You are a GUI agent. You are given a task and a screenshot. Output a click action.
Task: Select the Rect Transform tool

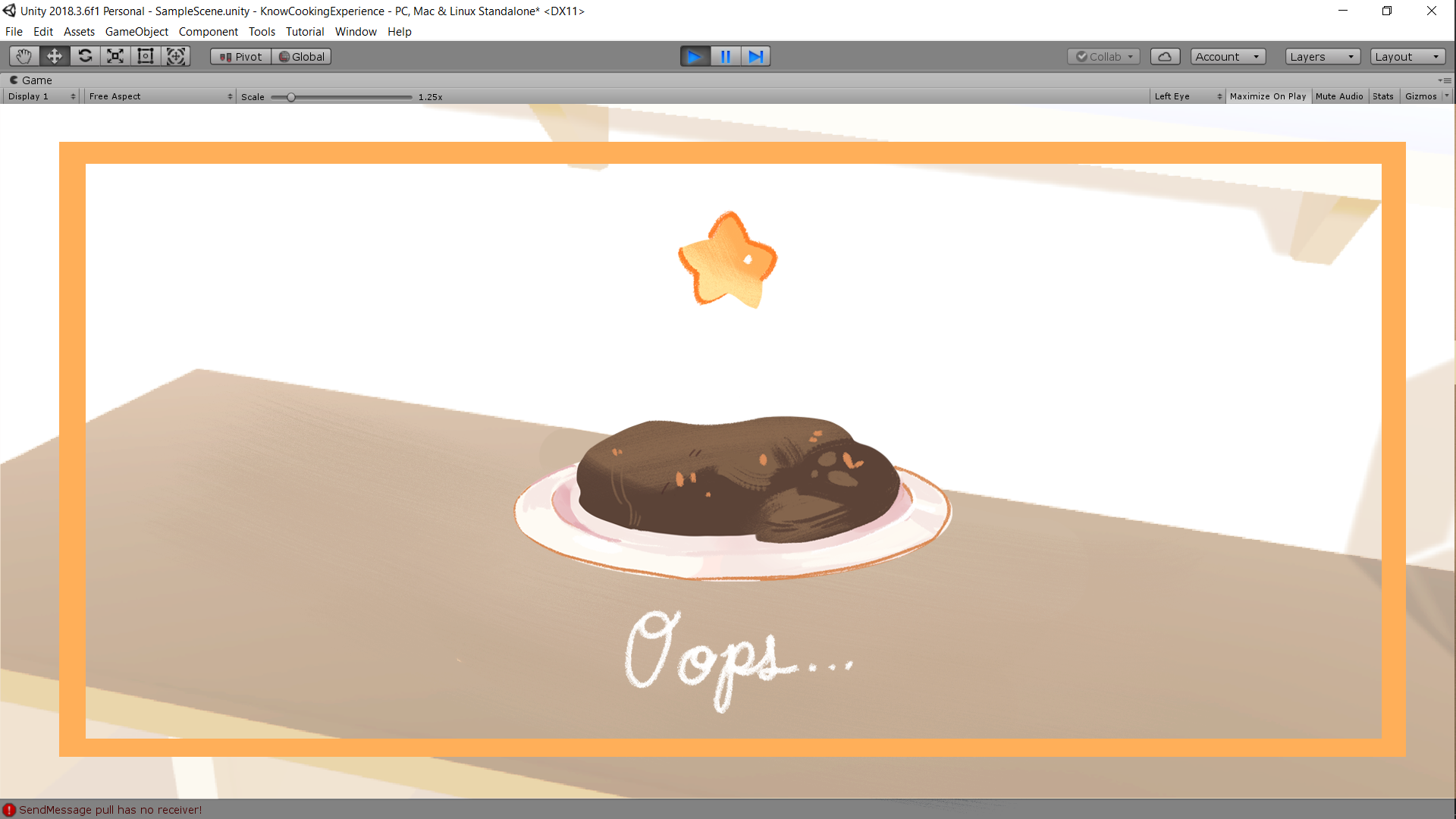coord(146,56)
